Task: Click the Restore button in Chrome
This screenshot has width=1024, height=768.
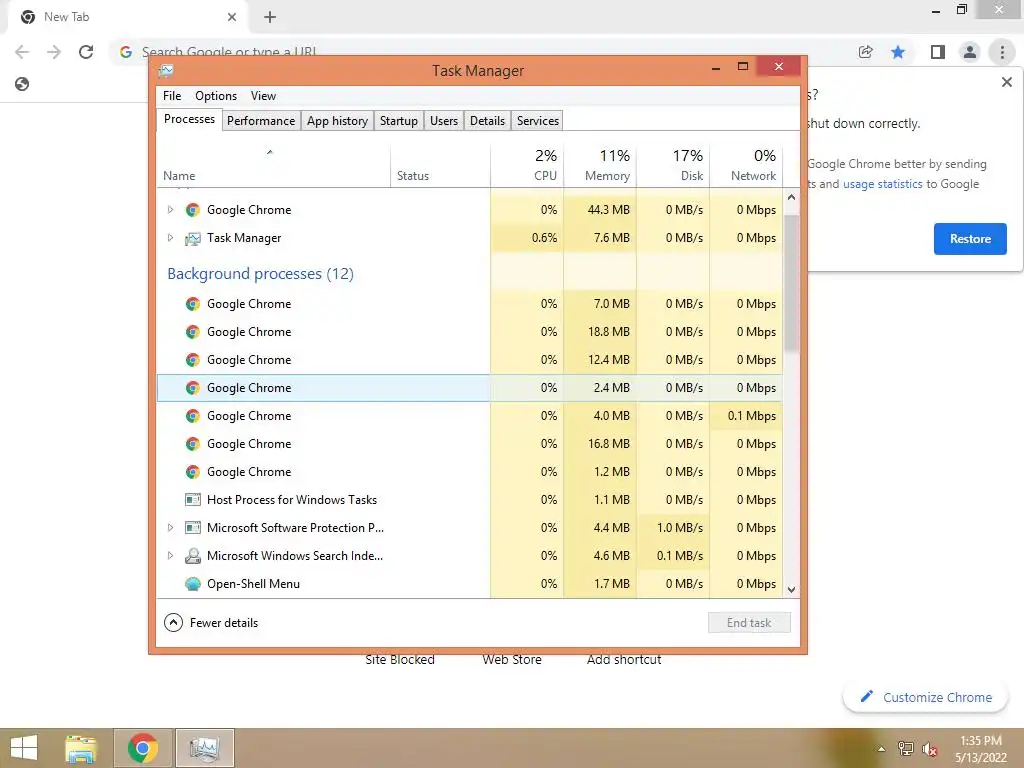Action: click(970, 239)
